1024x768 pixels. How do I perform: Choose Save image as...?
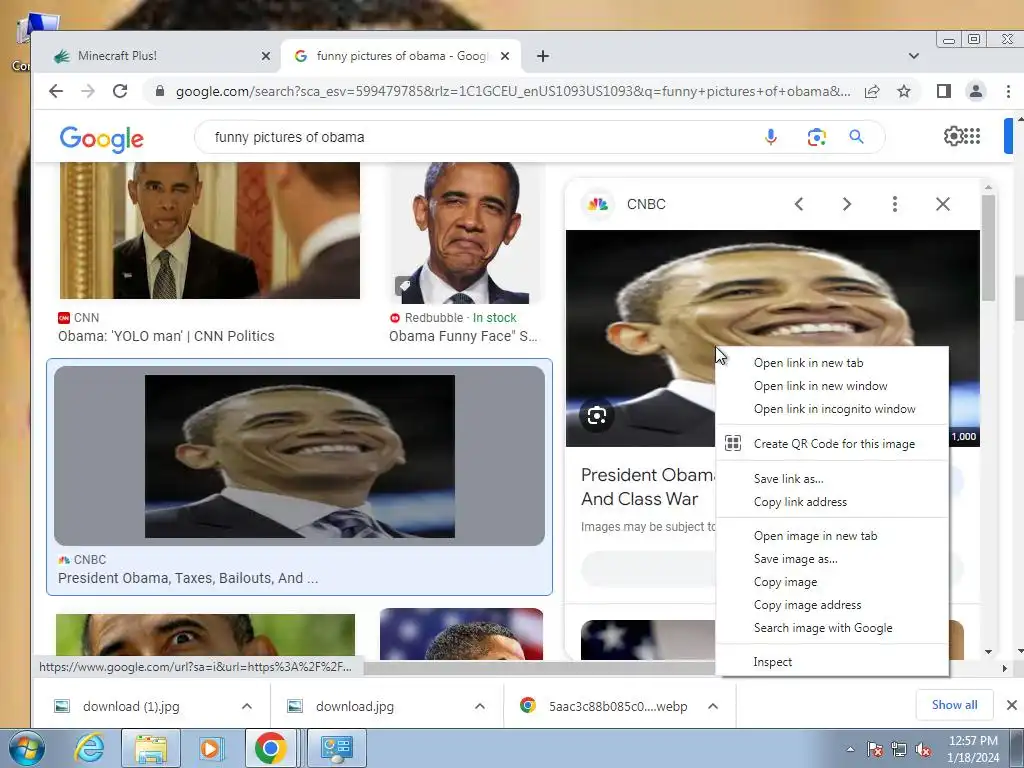[832, 559]
